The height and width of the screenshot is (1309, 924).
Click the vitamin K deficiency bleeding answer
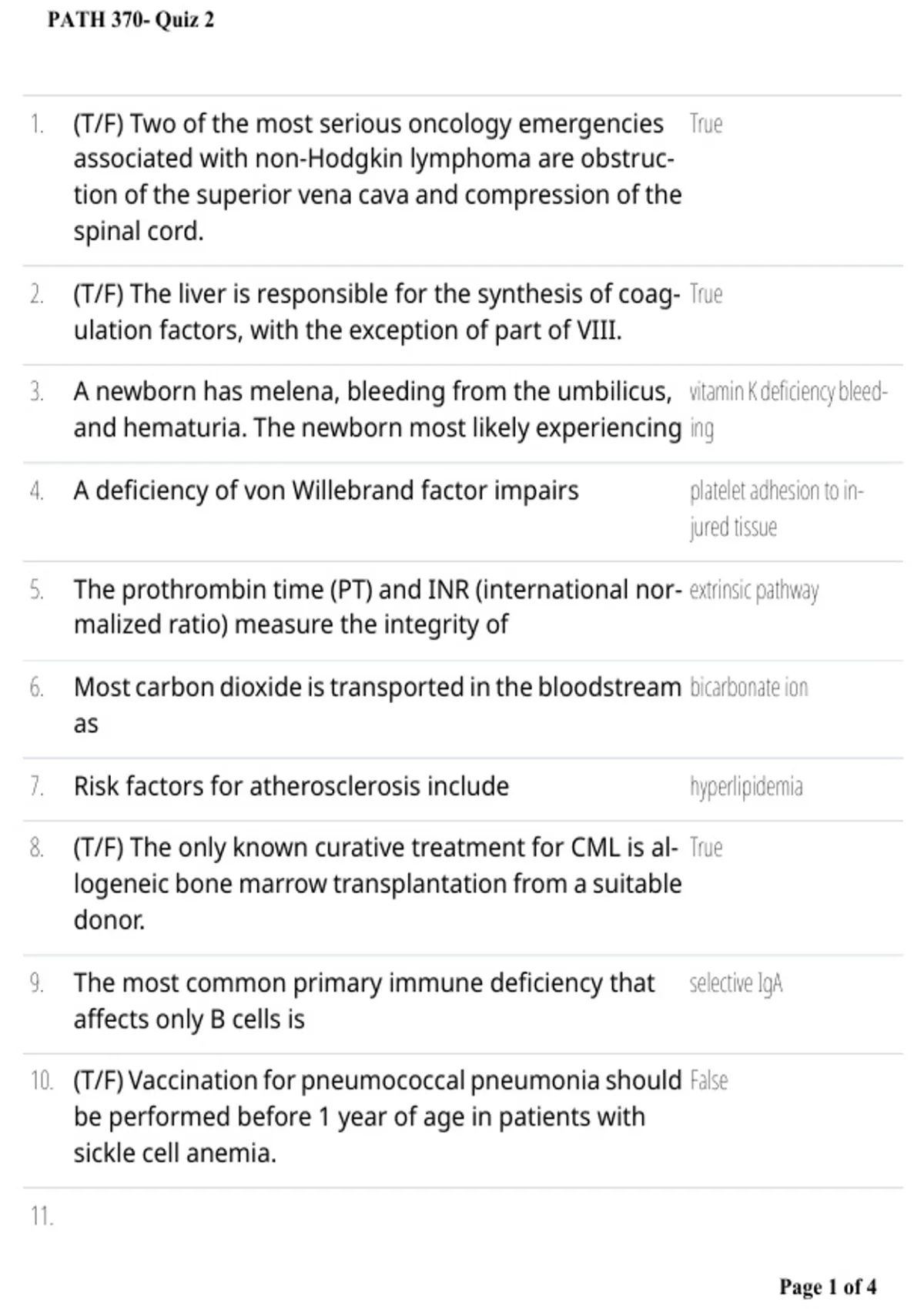click(788, 410)
